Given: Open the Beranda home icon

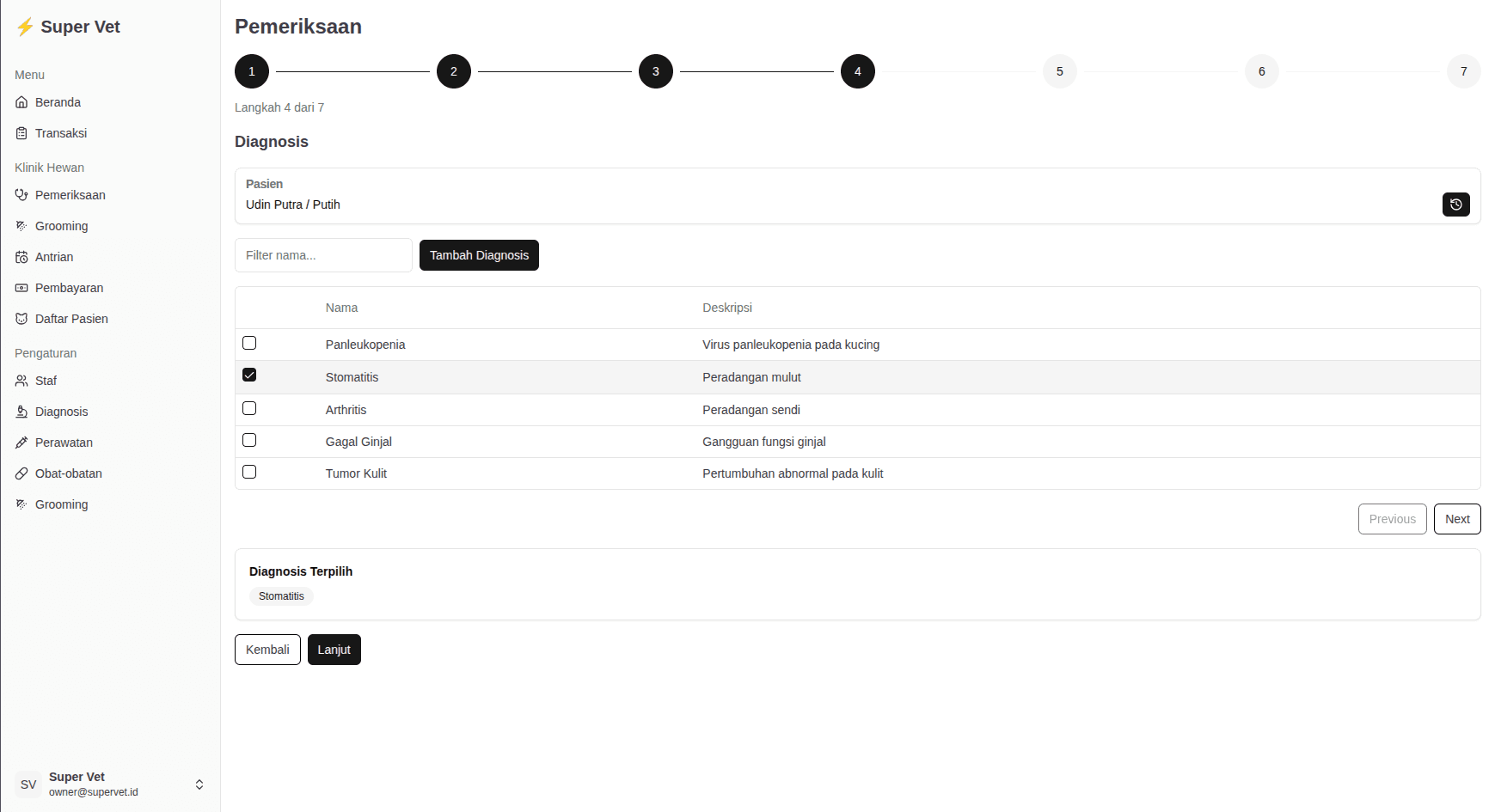Looking at the screenshot, I should coord(21,102).
